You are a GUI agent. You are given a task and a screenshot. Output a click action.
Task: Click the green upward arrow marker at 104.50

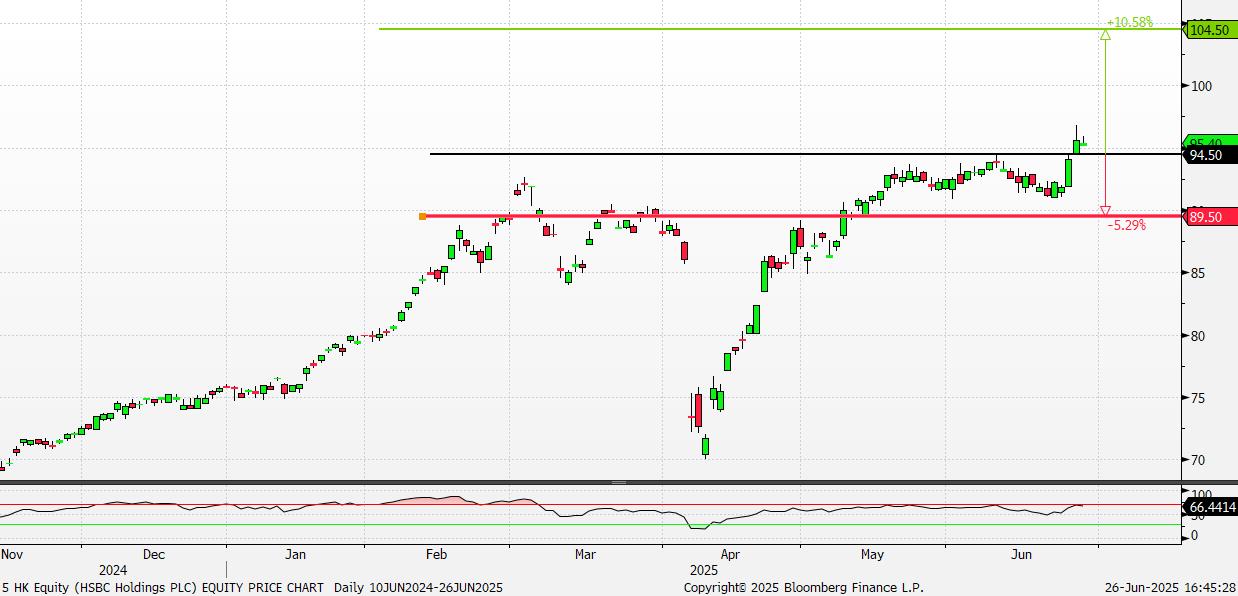point(1105,36)
